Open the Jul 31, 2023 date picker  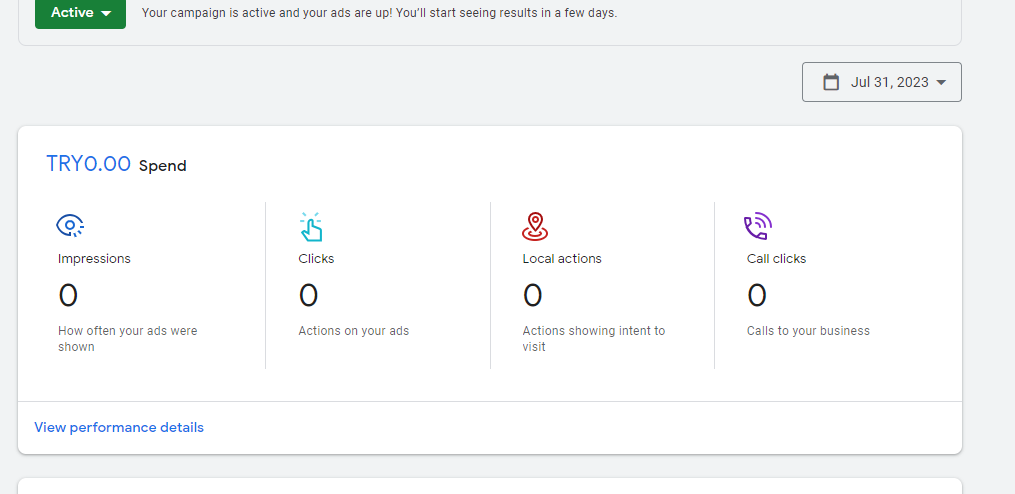pos(882,82)
